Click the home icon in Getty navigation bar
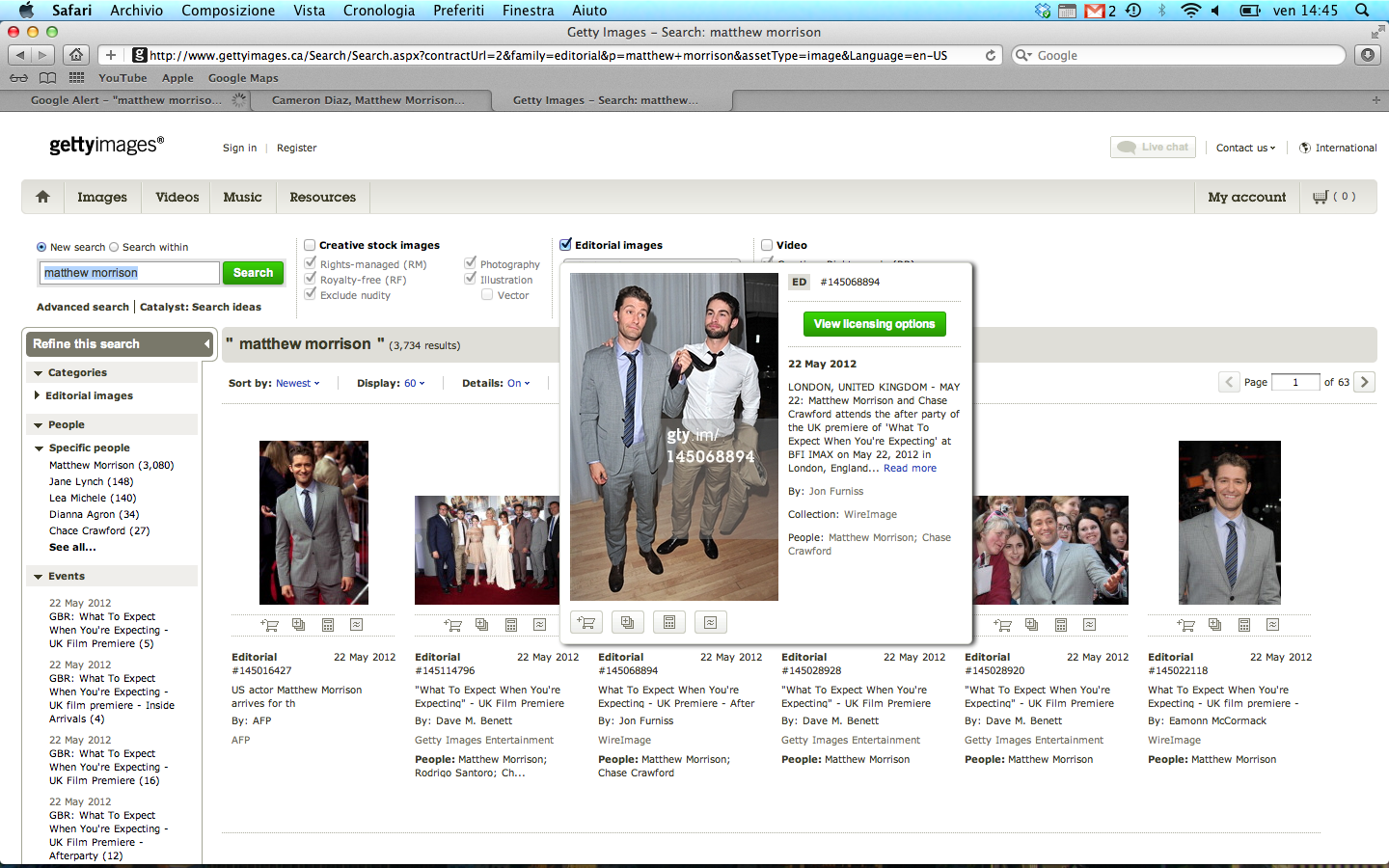The width and height of the screenshot is (1389, 868). (x=42, y=197)
